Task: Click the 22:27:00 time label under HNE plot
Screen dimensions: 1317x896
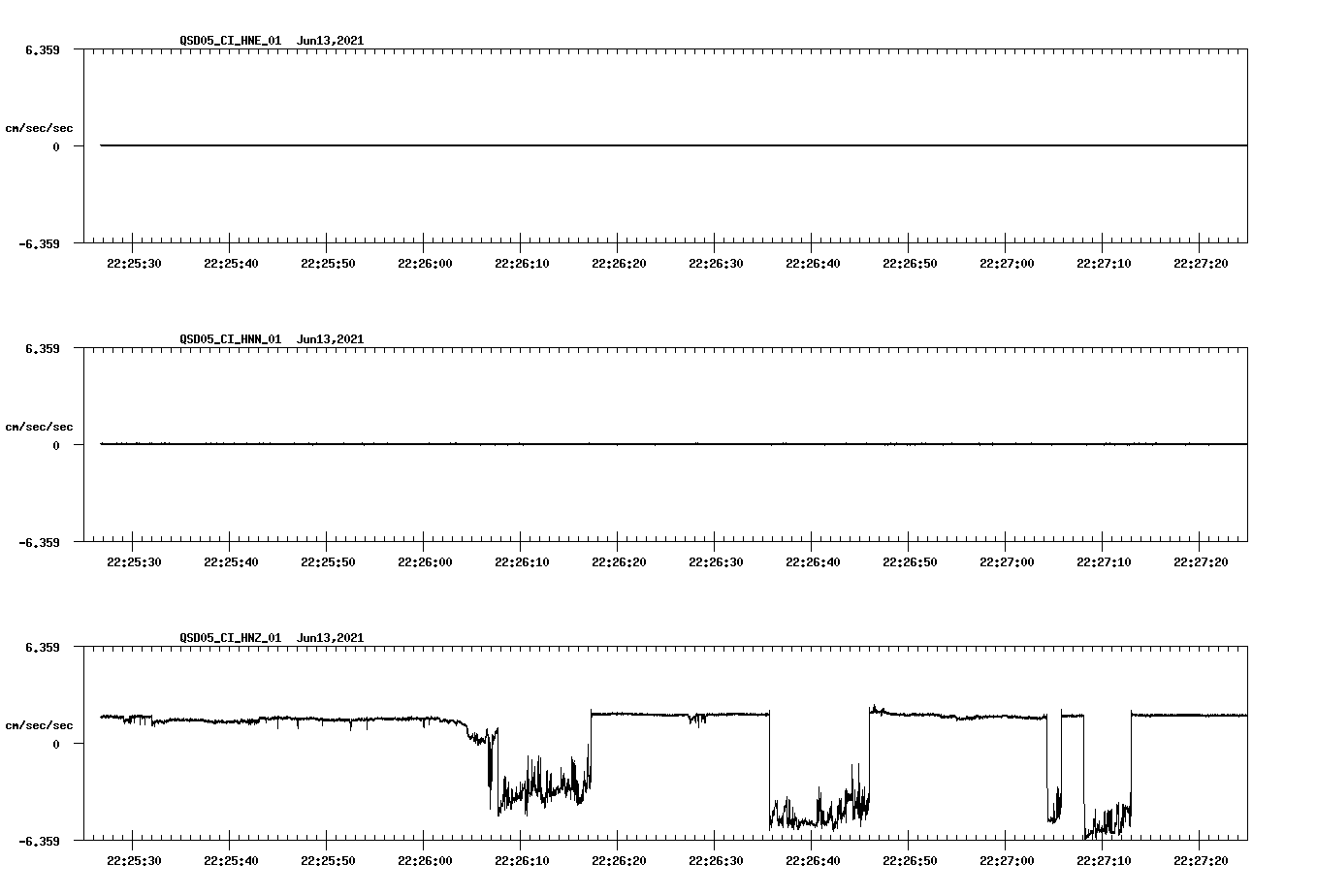Action: coord(1007,264)
